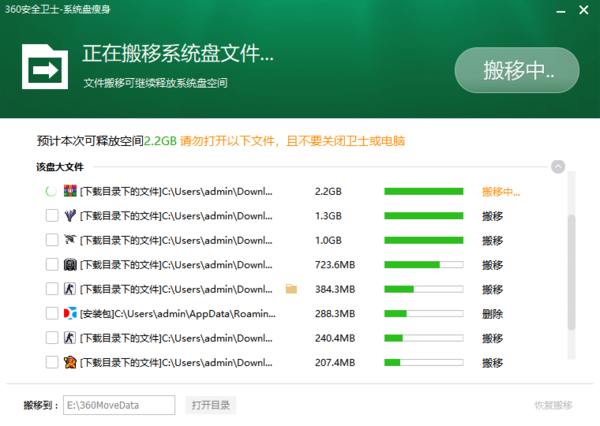600x426 pixels.
Task: Click the game icon of the 207.4MB file
Action: click(70, 362)
